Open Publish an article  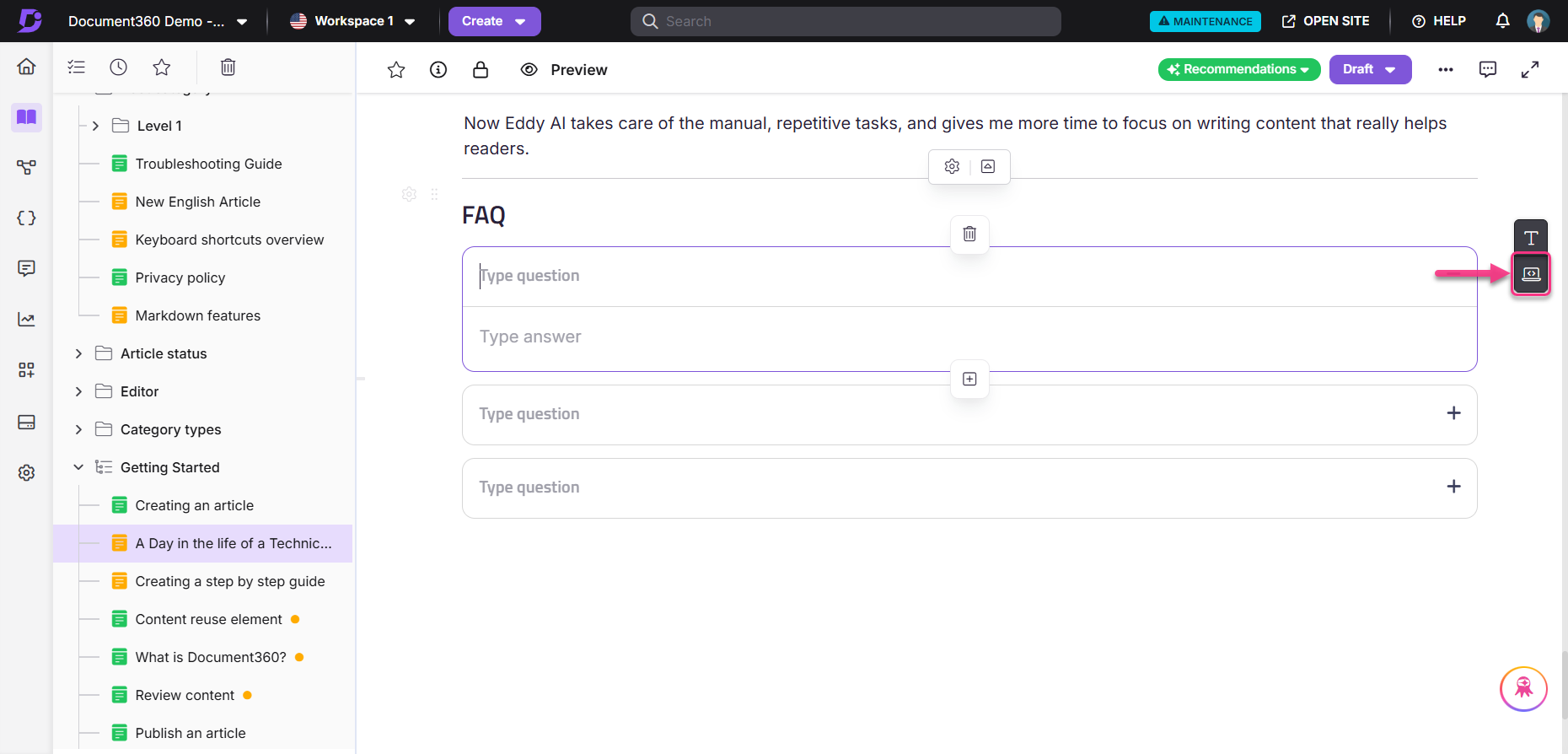[190, 733]
